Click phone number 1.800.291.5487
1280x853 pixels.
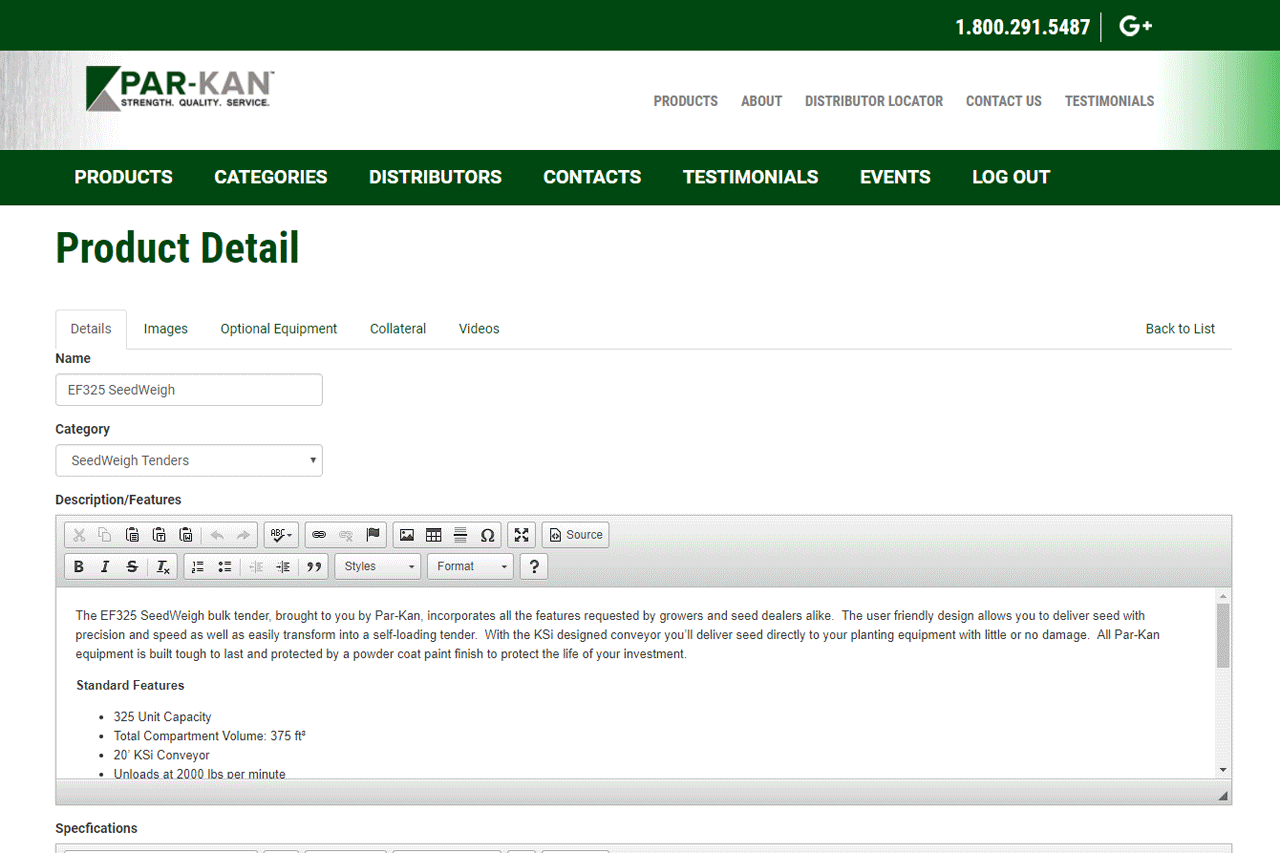coord(1022,27)
